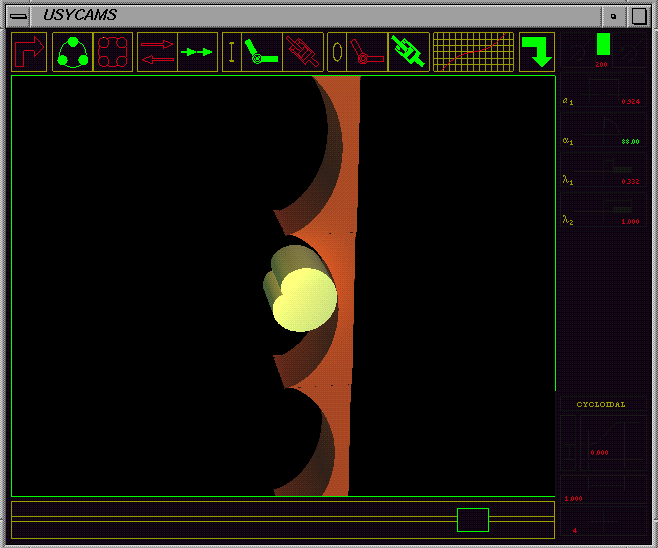Select the green three-lobe cam icon

(x=73, y=52)
